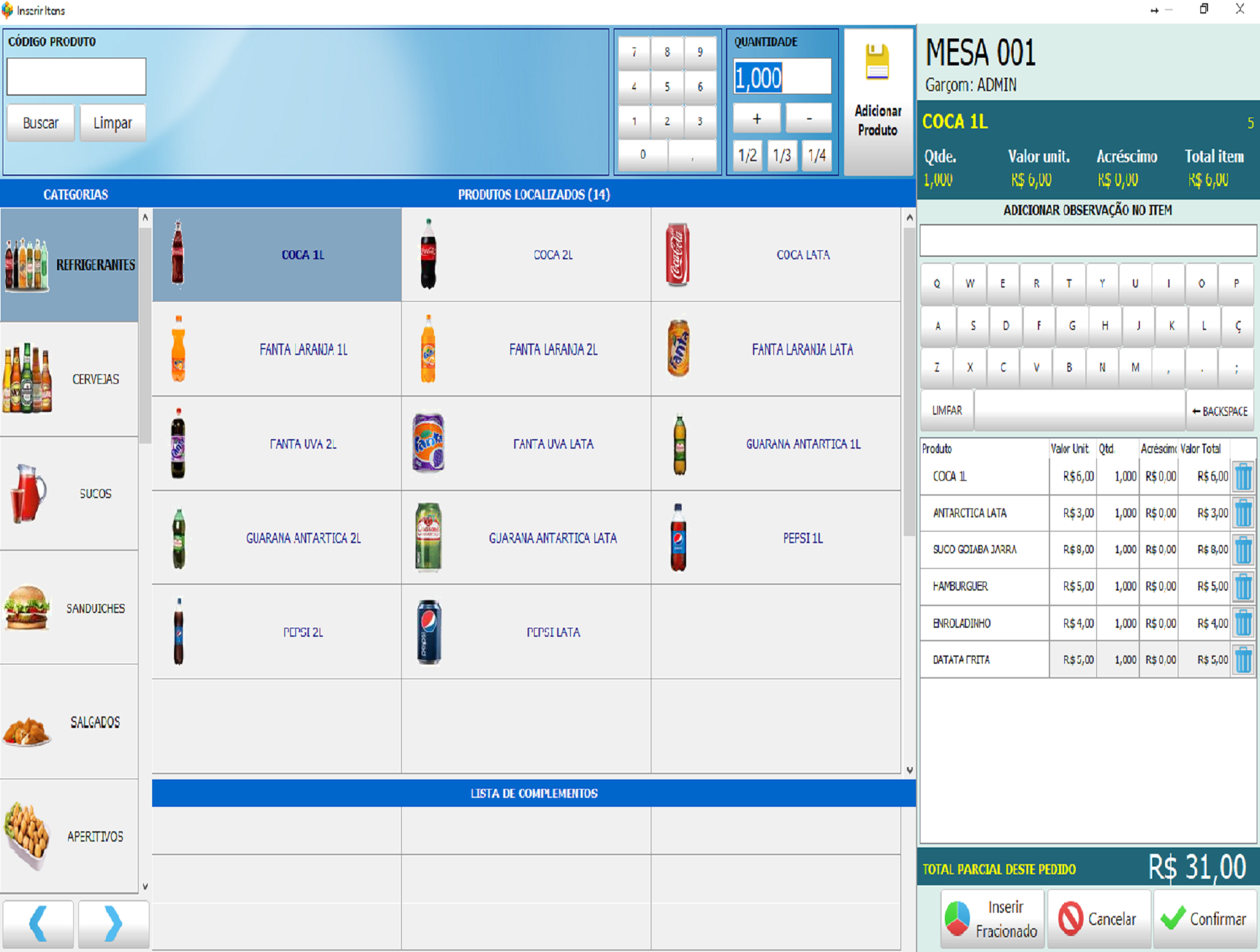Click the Adicionar Produto save icon
The width and height of the screenshot is (1260, 952).
(877, 63)
